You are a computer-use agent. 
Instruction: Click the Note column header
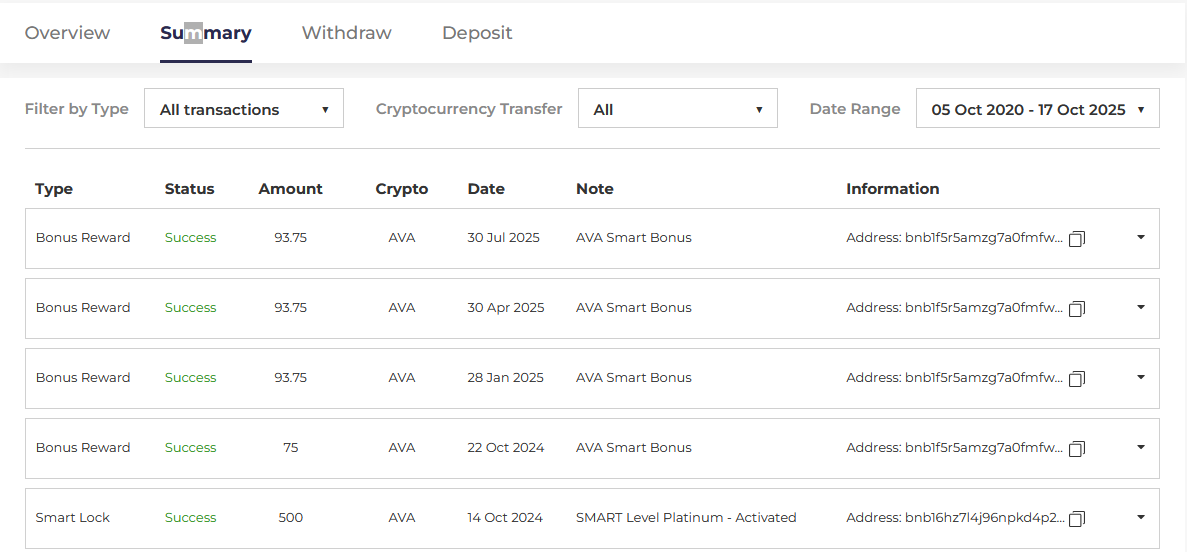[595, 189]
